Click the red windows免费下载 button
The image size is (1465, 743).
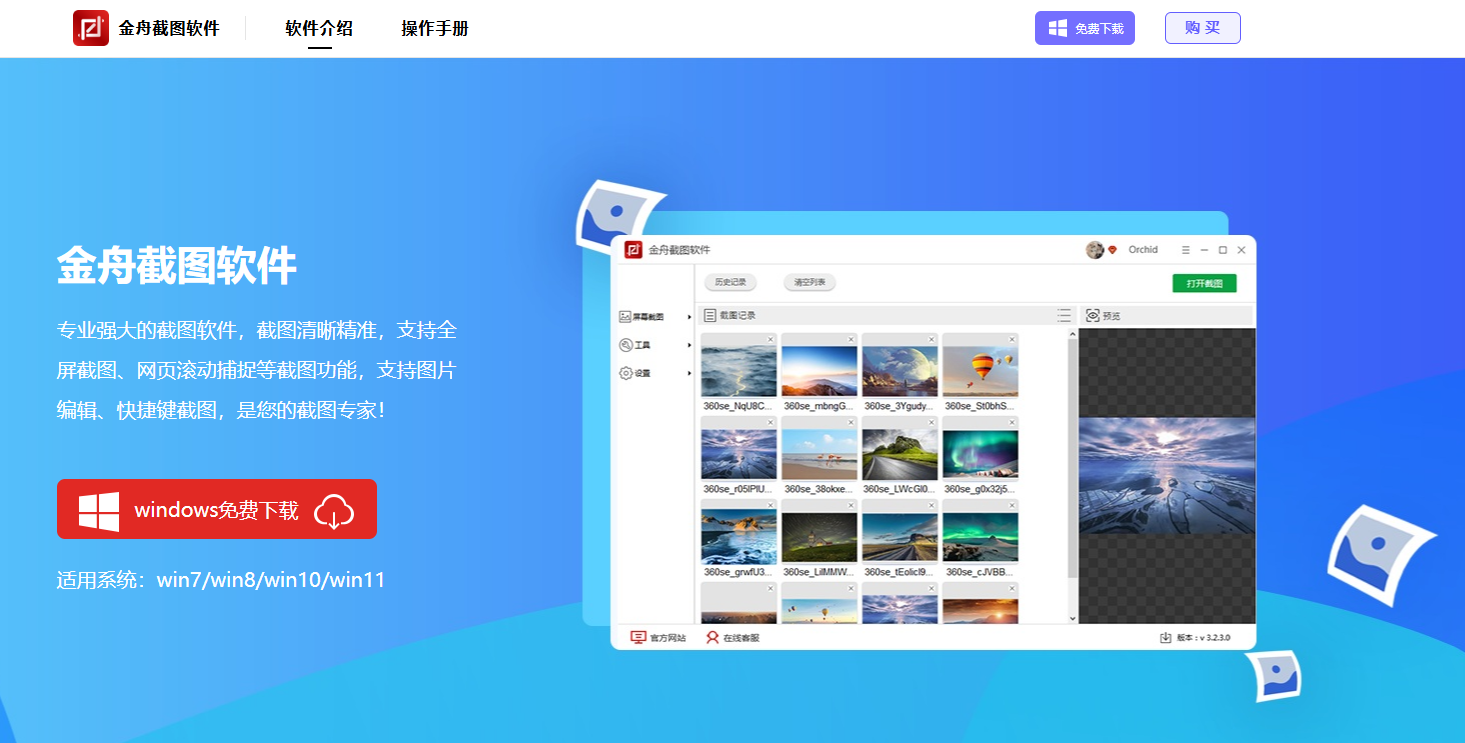point(217,509)
